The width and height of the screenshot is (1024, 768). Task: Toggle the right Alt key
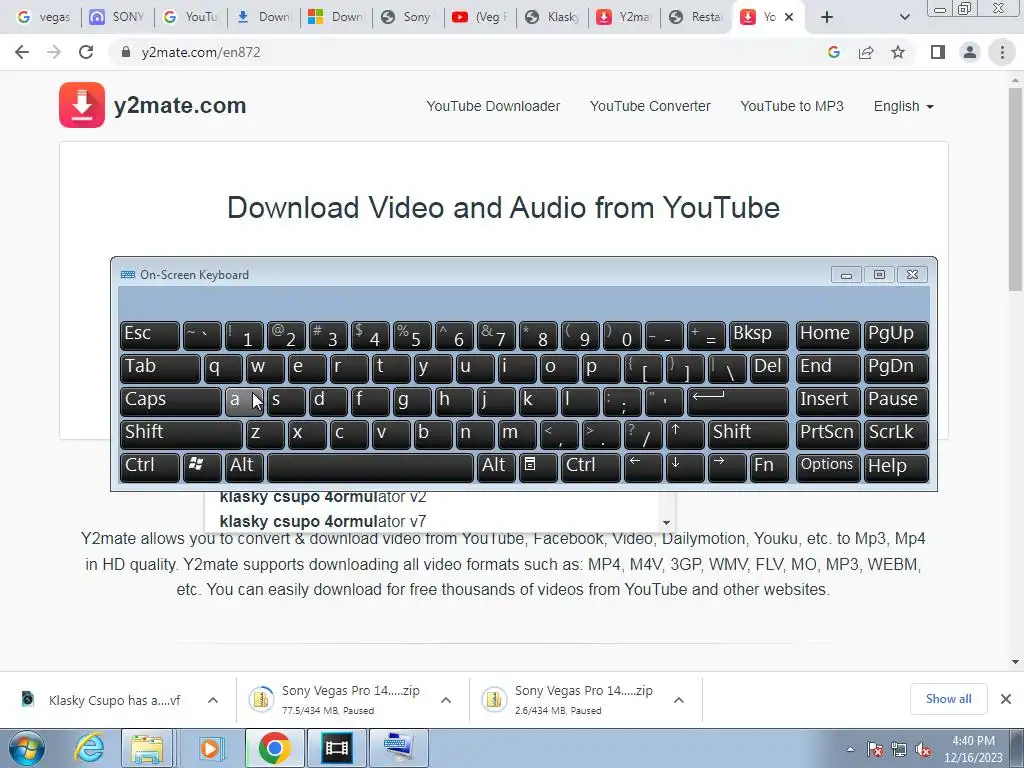coord(496,467)
